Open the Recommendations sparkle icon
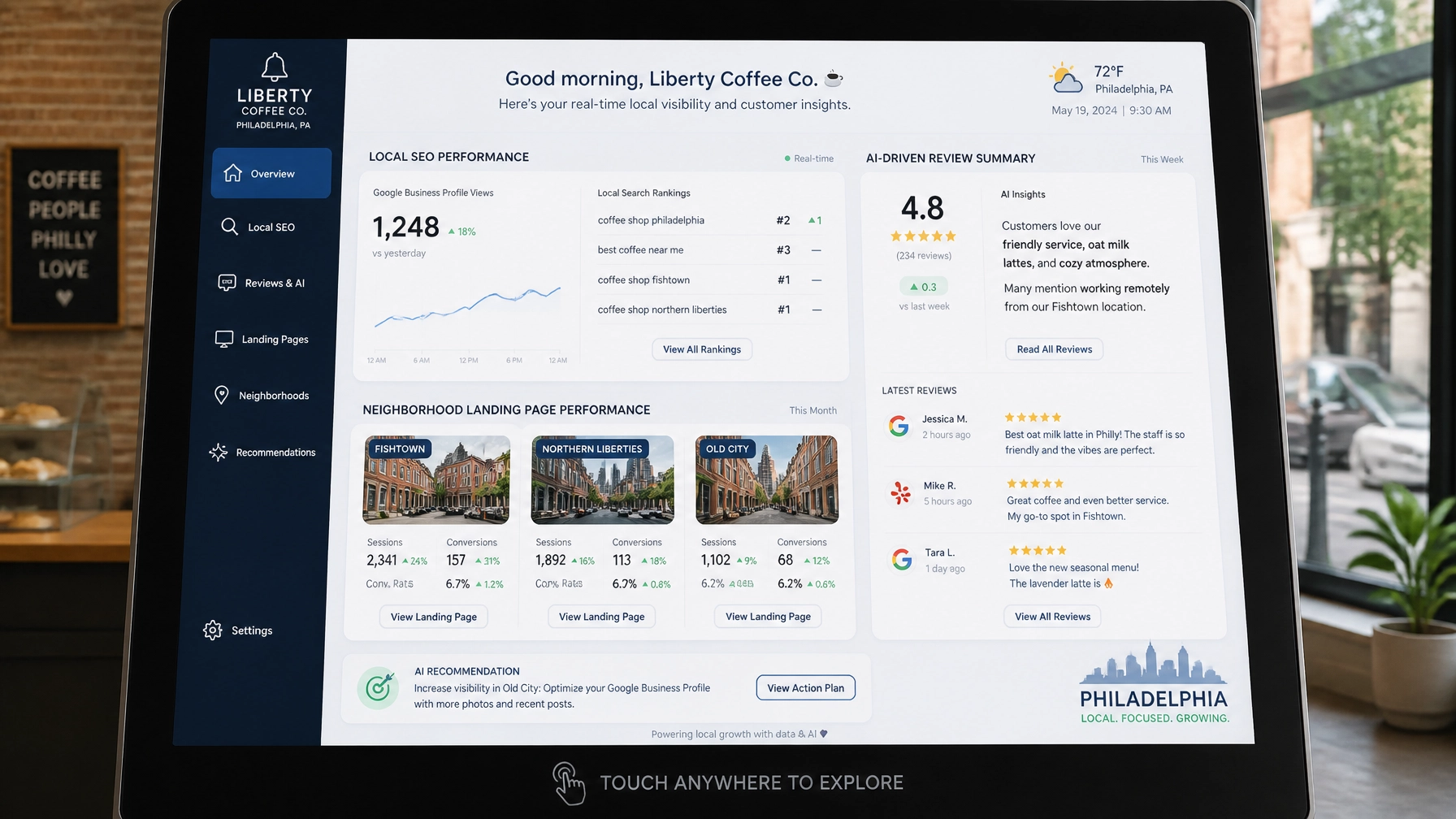Viewport: 1456px width, 819px height. (218, 452)
